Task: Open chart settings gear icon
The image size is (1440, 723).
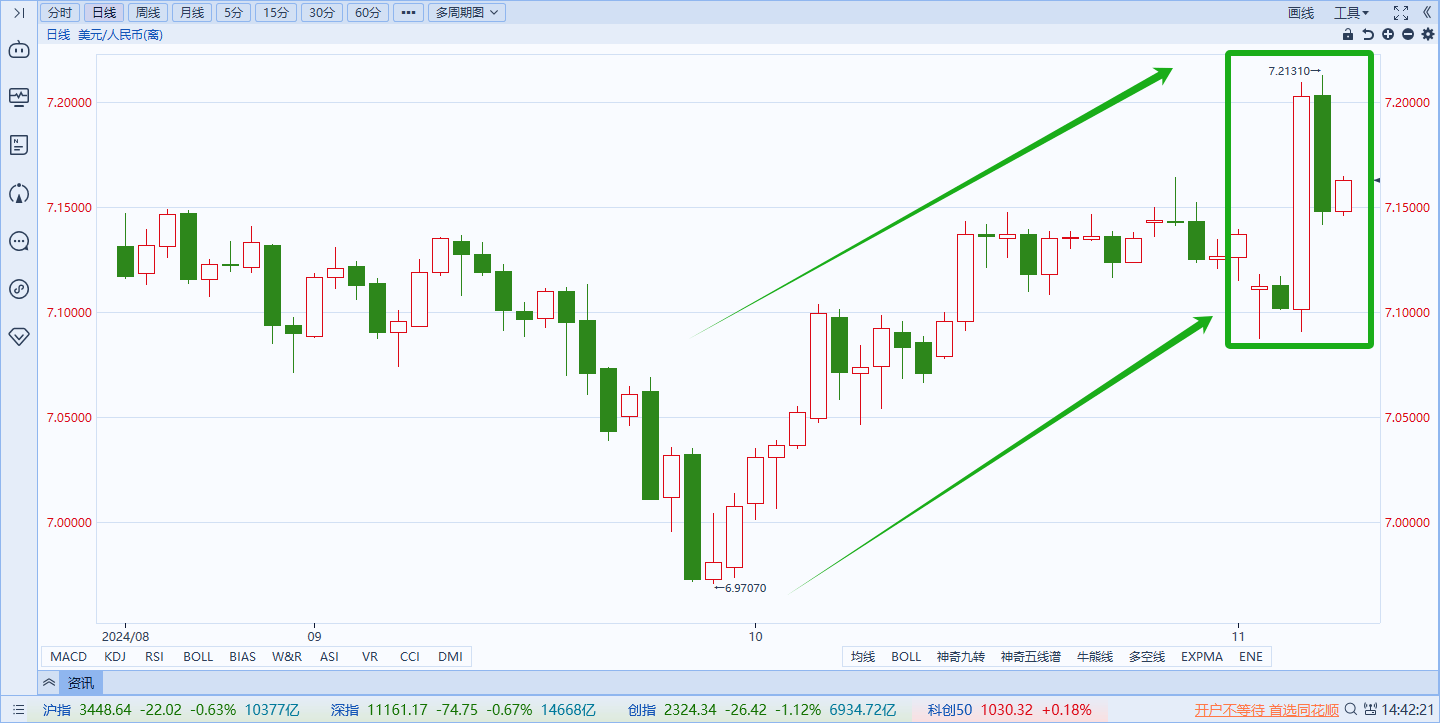Action: click(x=1428, y=35)
